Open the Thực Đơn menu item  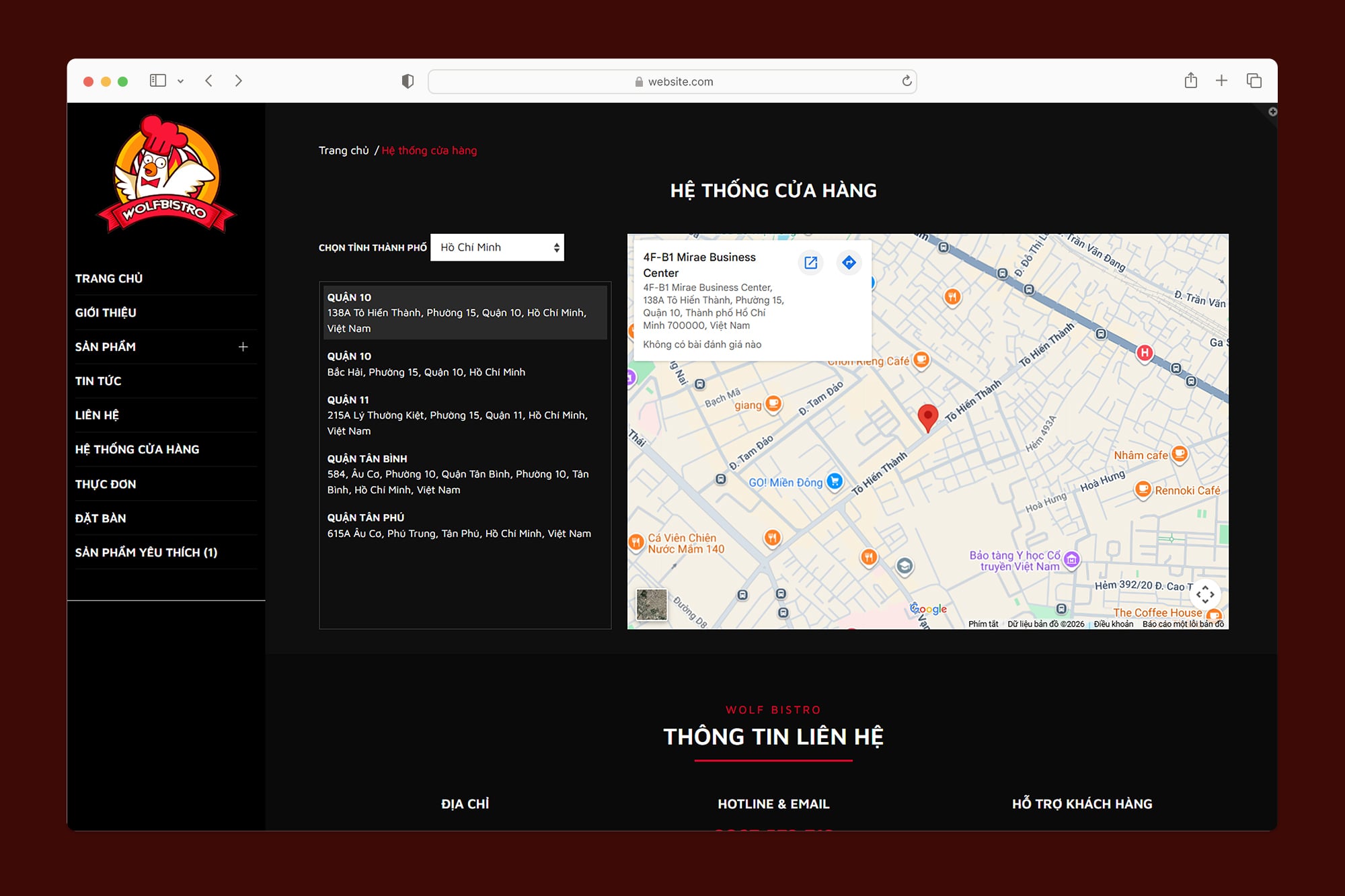pos(106,484)
